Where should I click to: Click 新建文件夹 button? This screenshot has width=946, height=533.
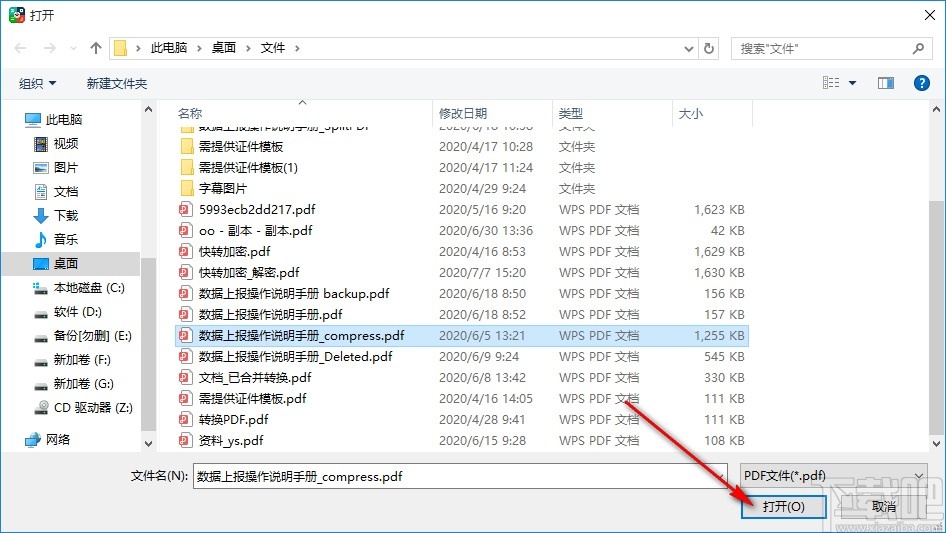pos(116,83)
